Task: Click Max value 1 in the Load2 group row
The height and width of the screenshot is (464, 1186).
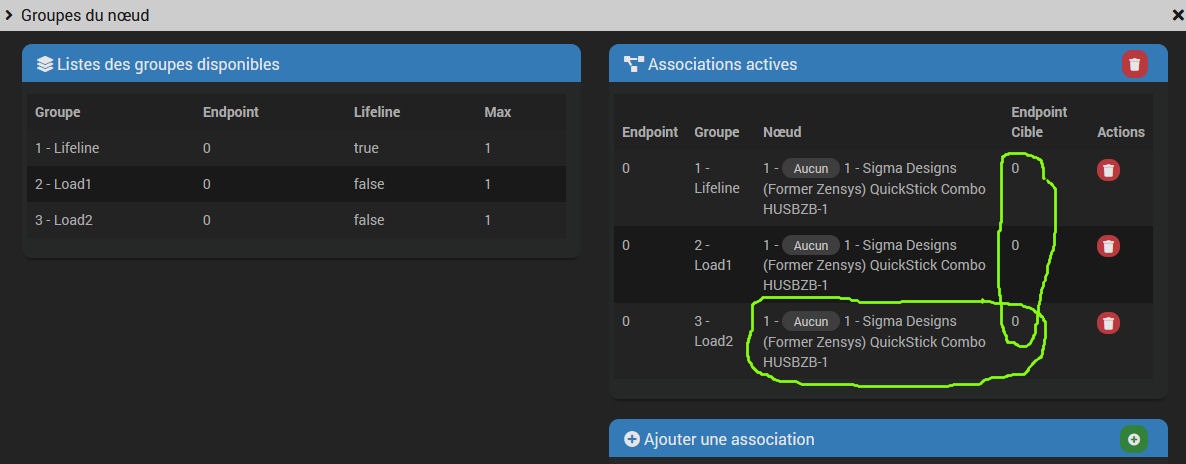Action: [488, 220]
